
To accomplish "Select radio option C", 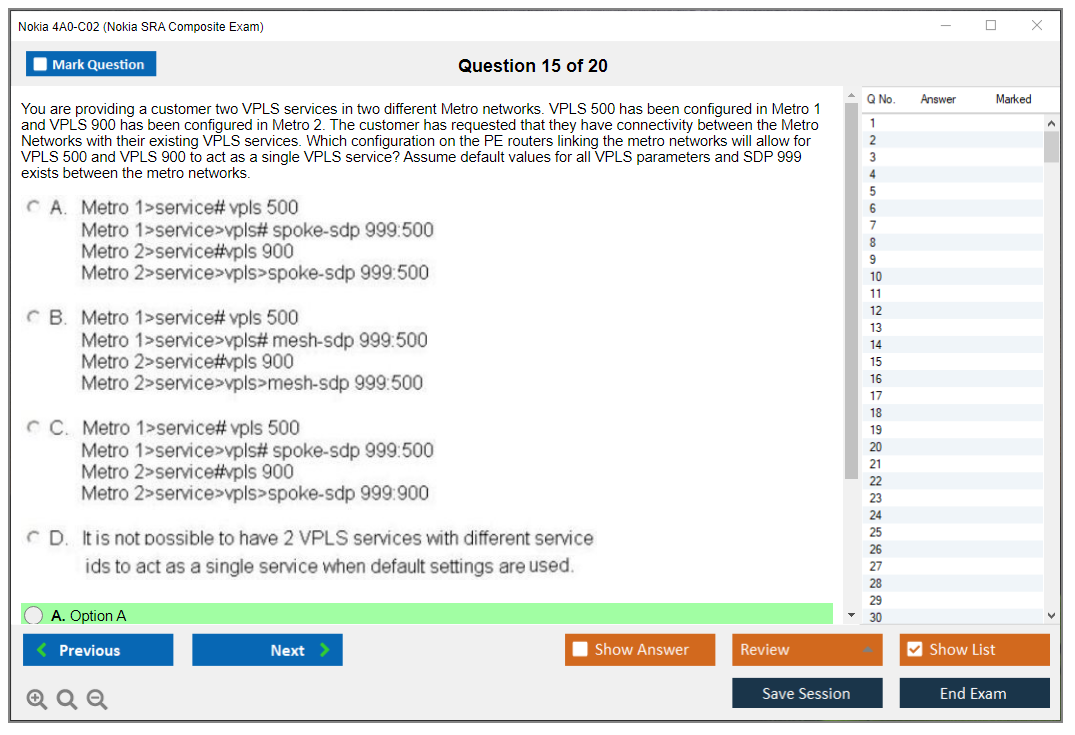I will pyautogui.click(x=33, y=427).
